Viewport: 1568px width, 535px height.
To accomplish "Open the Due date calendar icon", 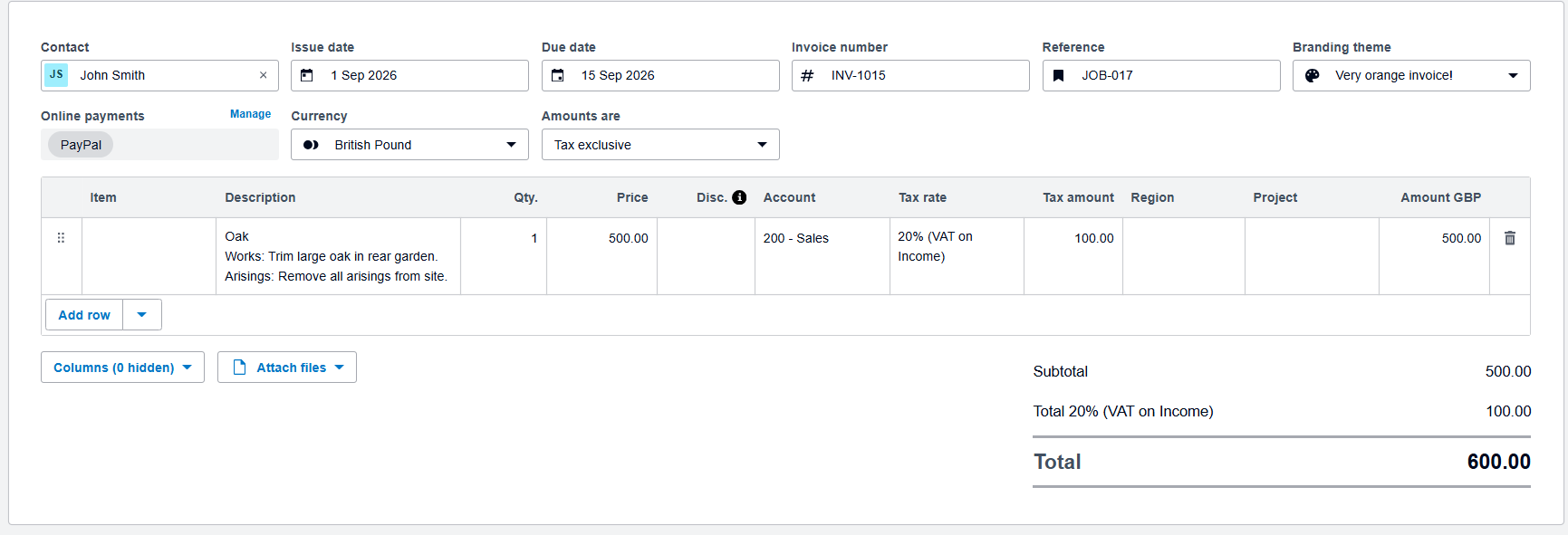I will point(558,75).
